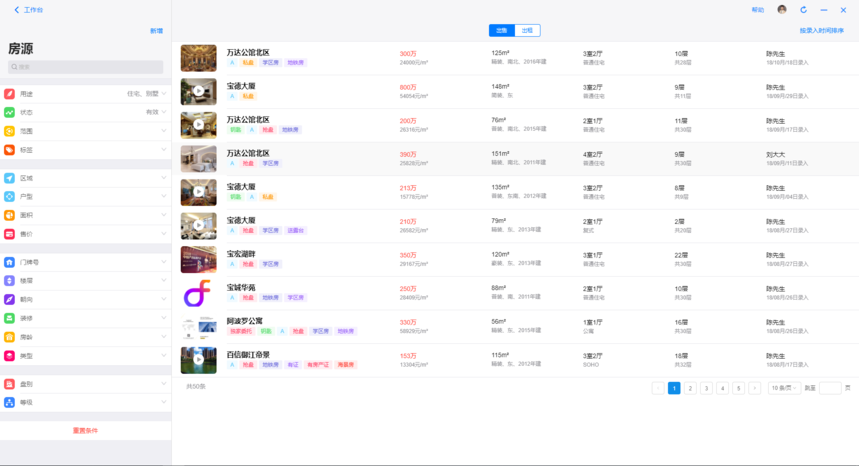Viewport: 859px width, 466px height.
Task: Expand the 范围 filter chevron
Action: coord(164,131)
